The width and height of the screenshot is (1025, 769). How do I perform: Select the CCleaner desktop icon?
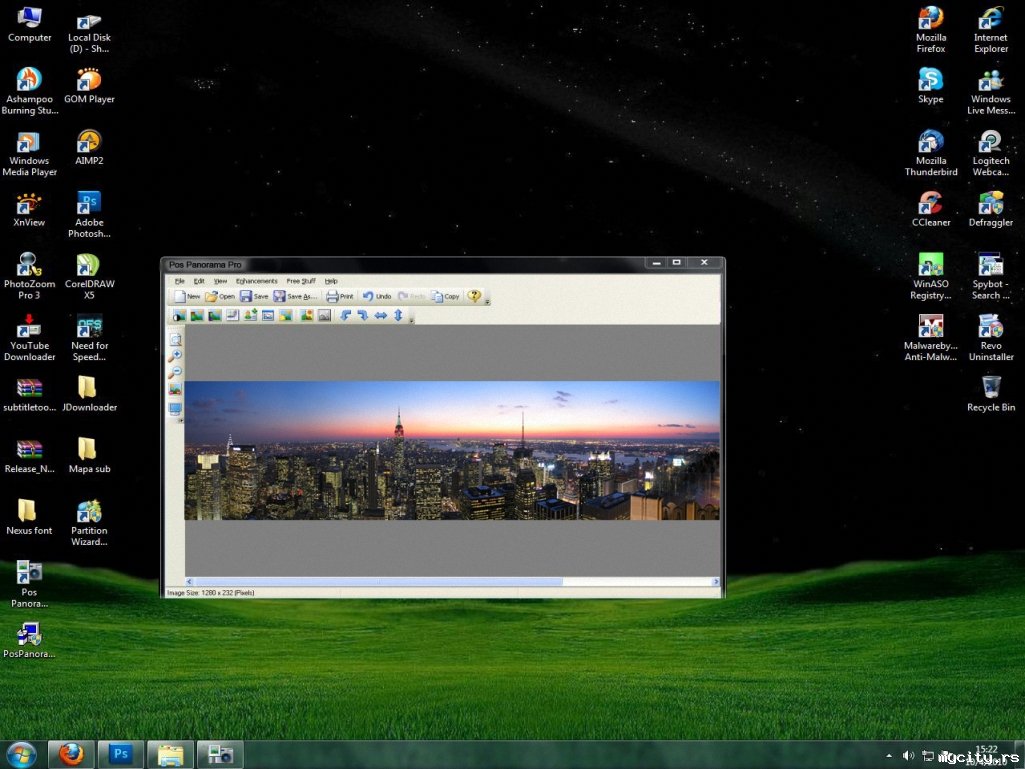(931, 209)
